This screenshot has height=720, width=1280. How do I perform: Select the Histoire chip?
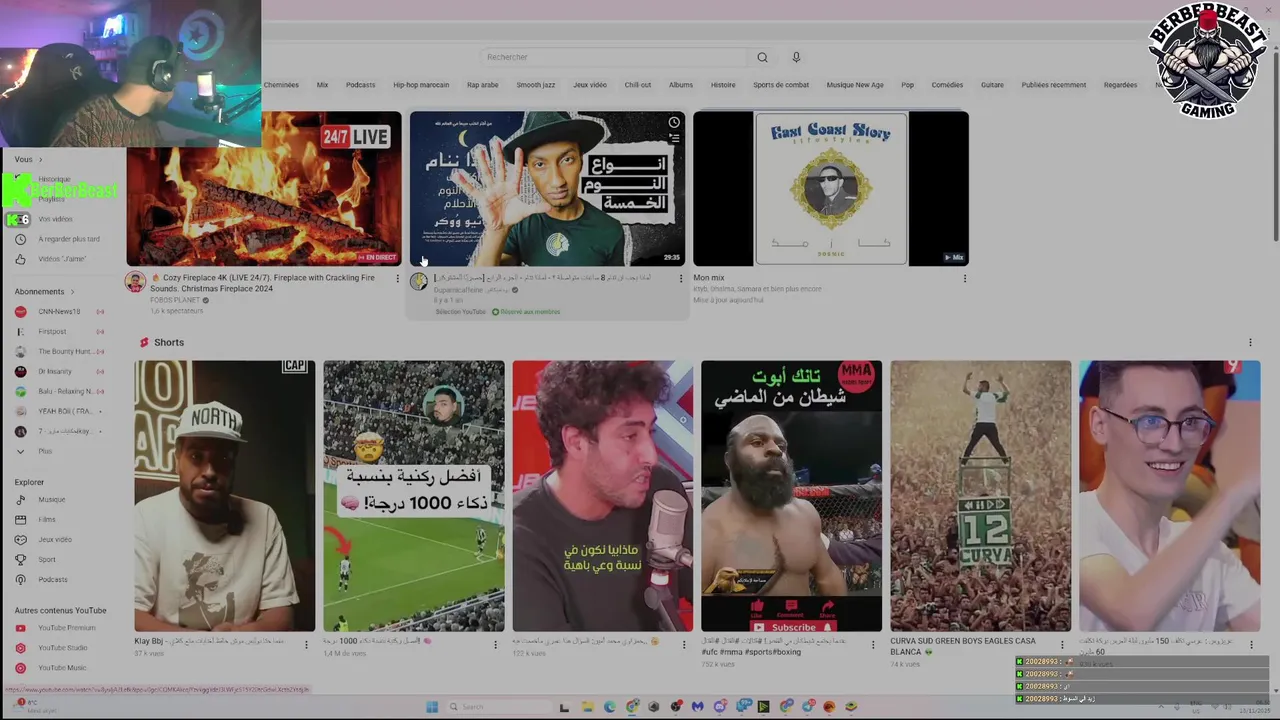point(723,85)
